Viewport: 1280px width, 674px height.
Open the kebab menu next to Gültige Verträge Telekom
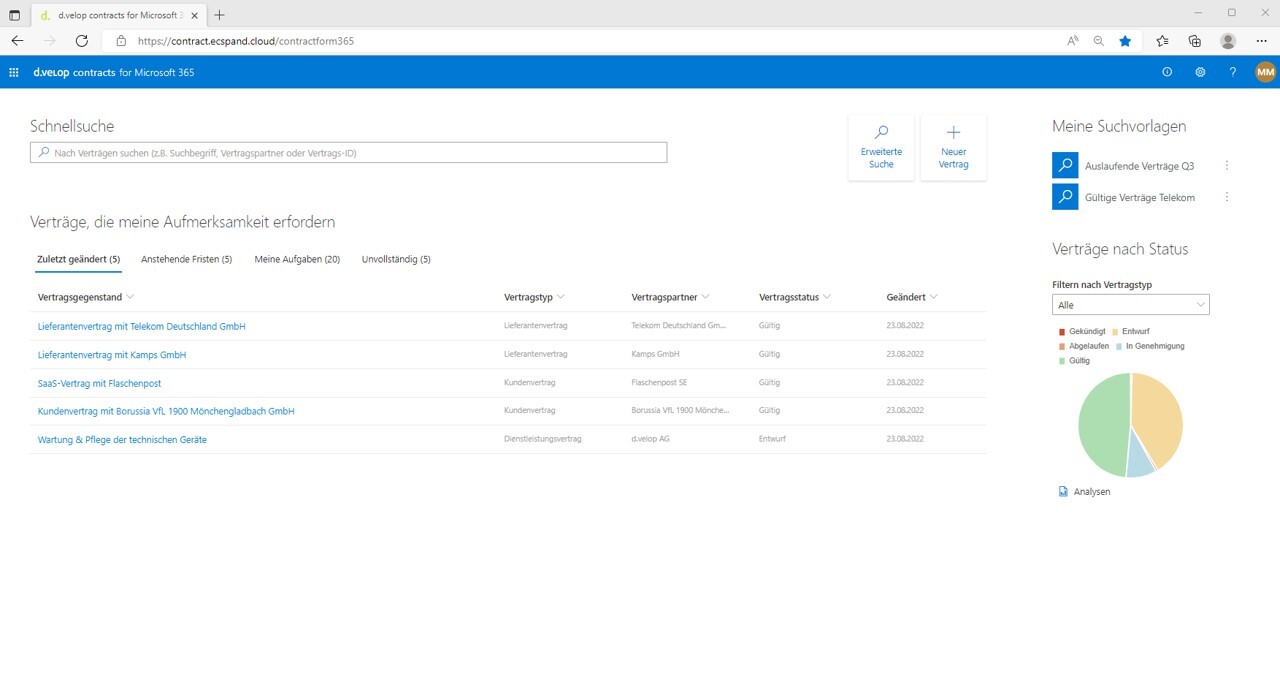[1227, 196]
